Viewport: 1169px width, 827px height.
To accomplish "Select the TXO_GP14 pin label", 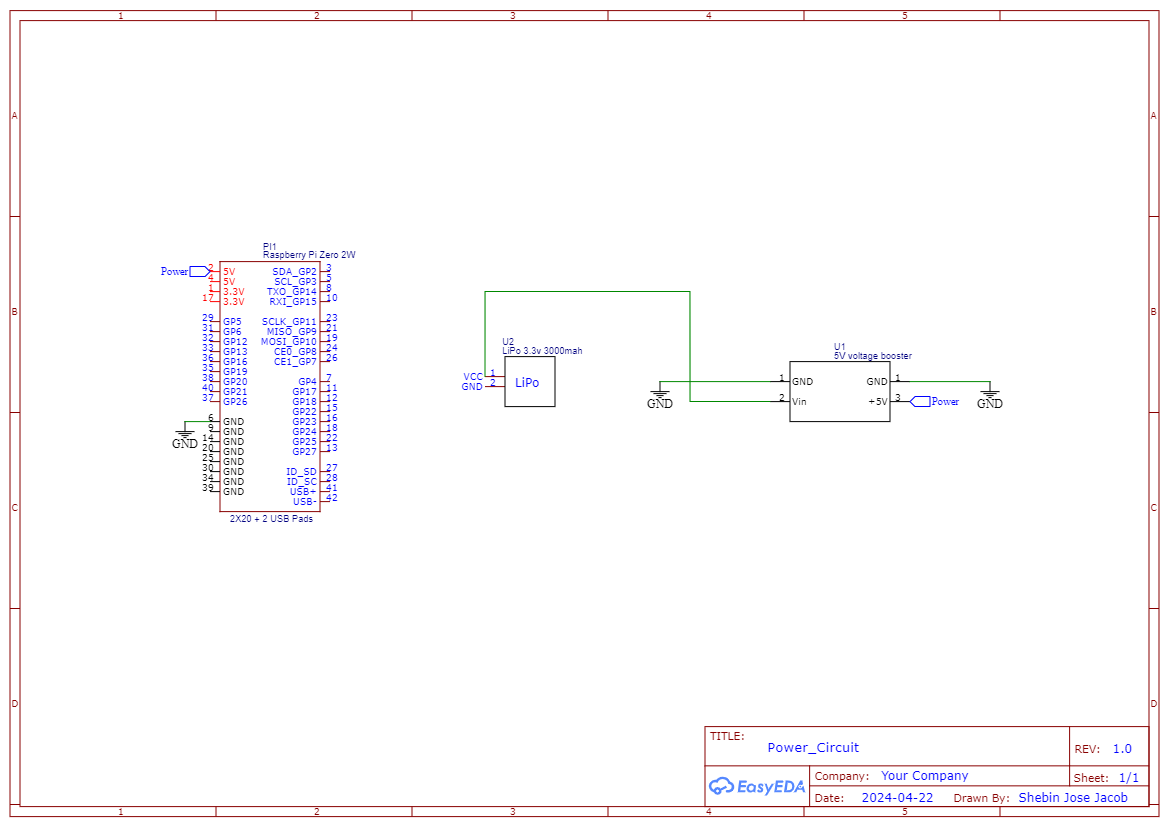I will [x=292, y=292].
